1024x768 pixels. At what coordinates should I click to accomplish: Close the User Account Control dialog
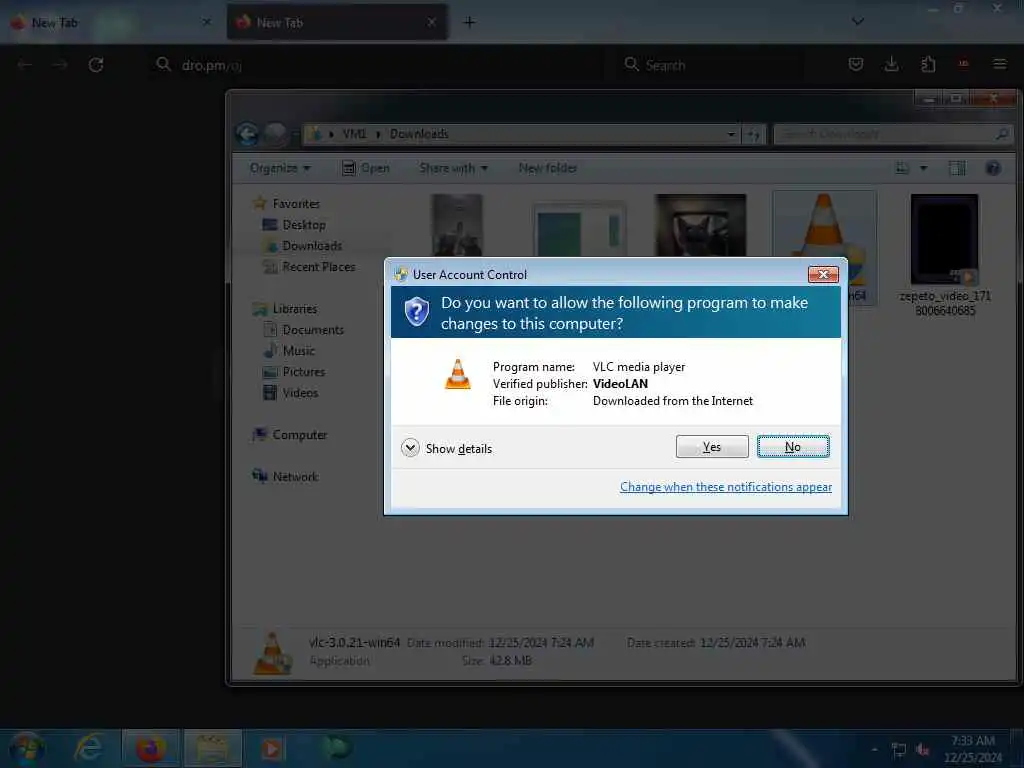(823, 274)
